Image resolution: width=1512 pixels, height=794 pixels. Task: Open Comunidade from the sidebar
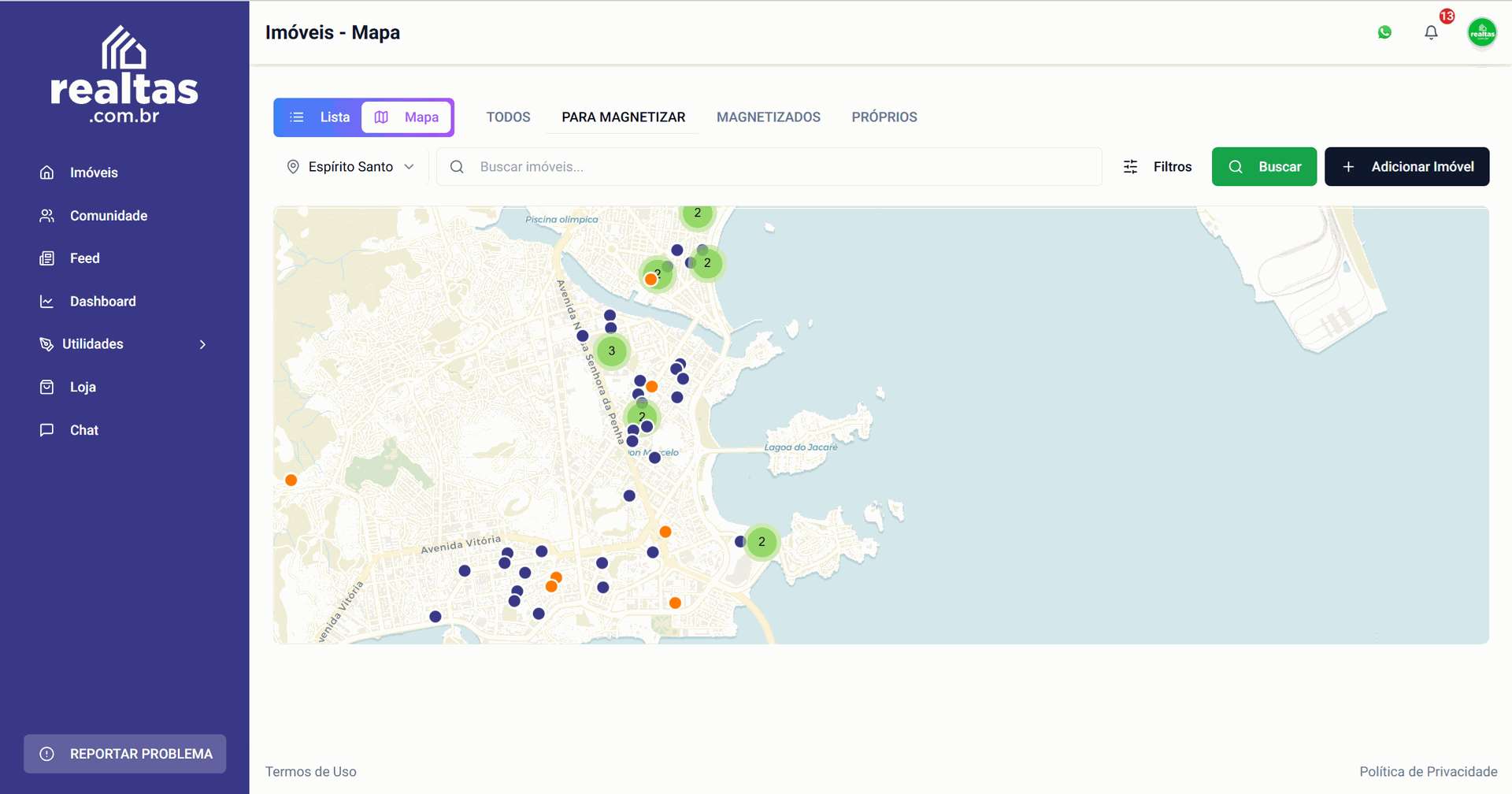point(108,216)
